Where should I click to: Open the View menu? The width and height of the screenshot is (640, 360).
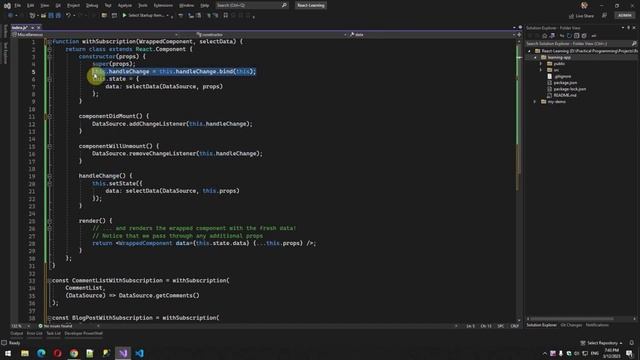click(x=45, y=5)
